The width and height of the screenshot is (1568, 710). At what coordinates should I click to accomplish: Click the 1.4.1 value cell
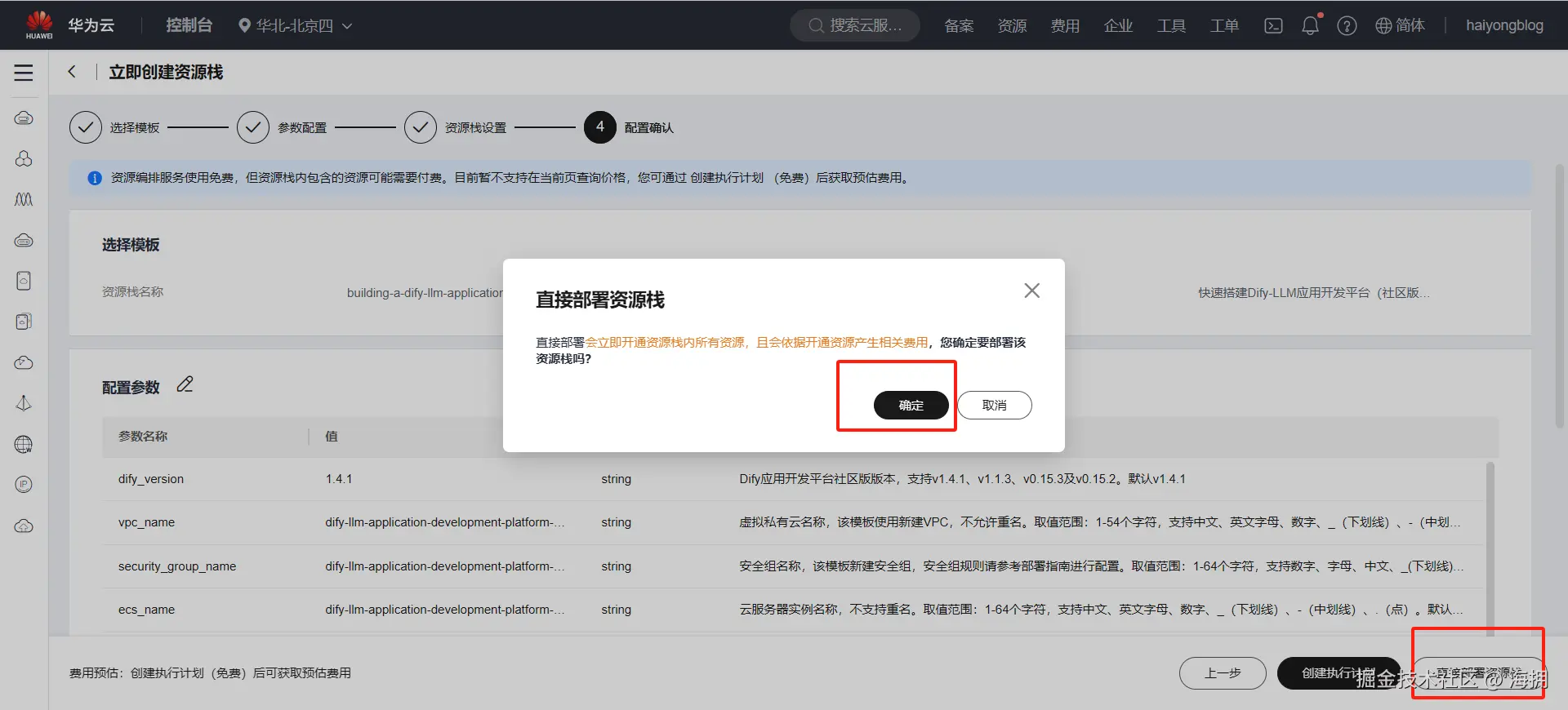pyautogui.click(x=339, y=479)
